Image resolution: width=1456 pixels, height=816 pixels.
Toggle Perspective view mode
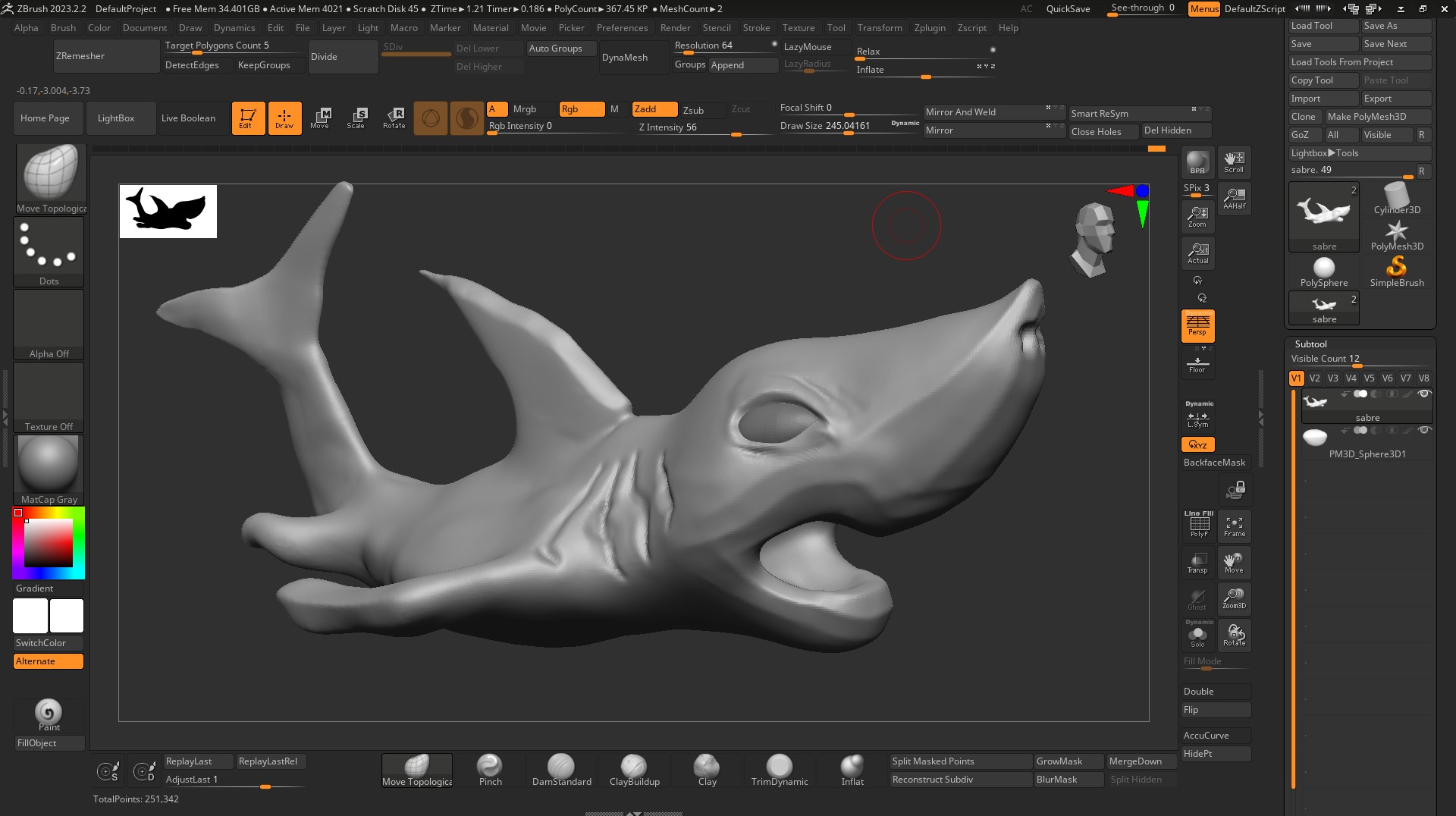[1197, 326]
